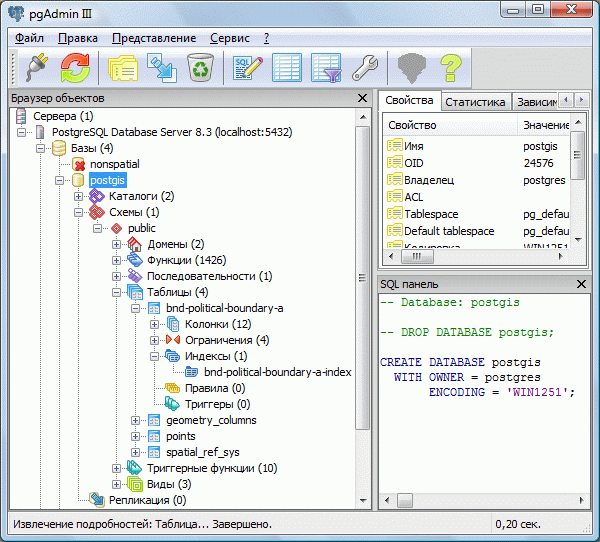Collapse the public schema node
This screenshot has height=542, width=600.
(x=98, y=228)
